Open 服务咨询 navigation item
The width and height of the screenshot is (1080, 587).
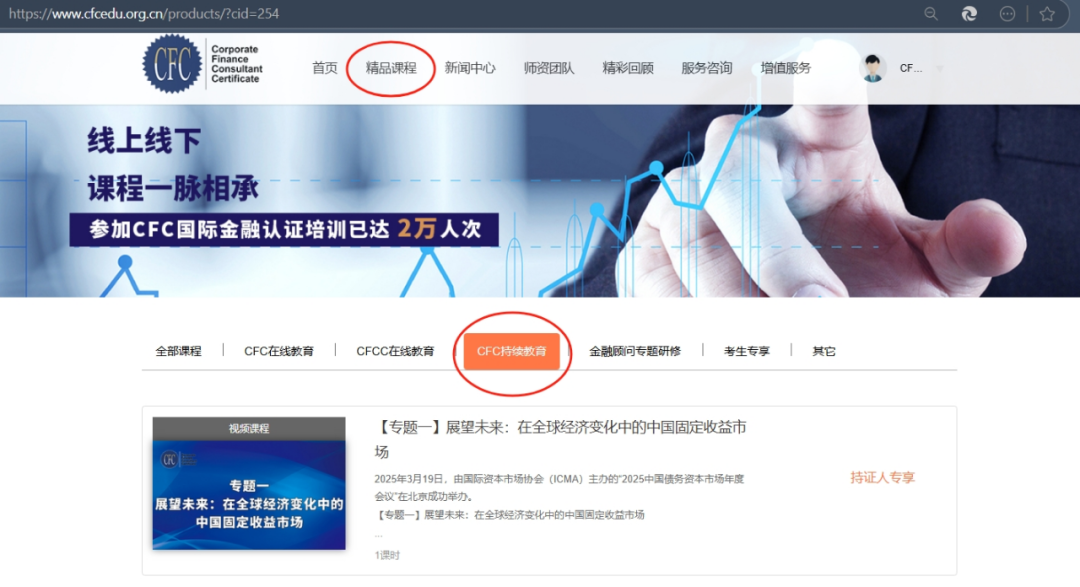click(x=707, y=68)
